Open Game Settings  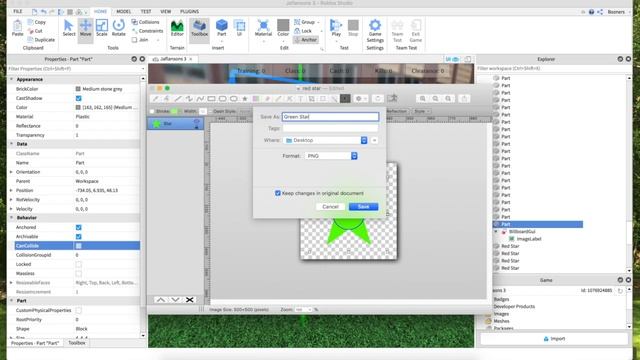(x=375, y=31)
